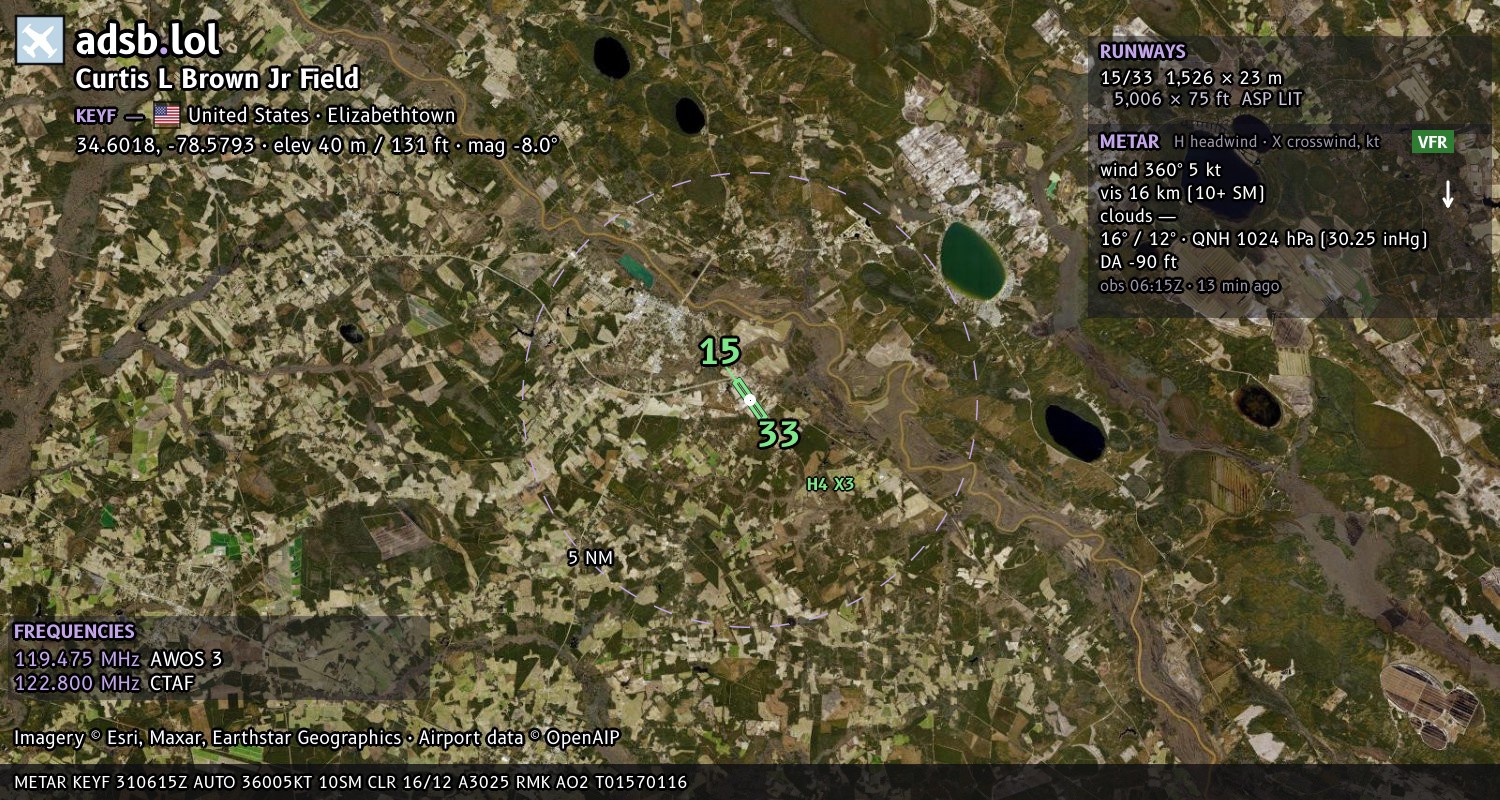Click the 5 NM range ring label
The width and height of the screenshot is (1500, 800).
(x=590, y=558)
